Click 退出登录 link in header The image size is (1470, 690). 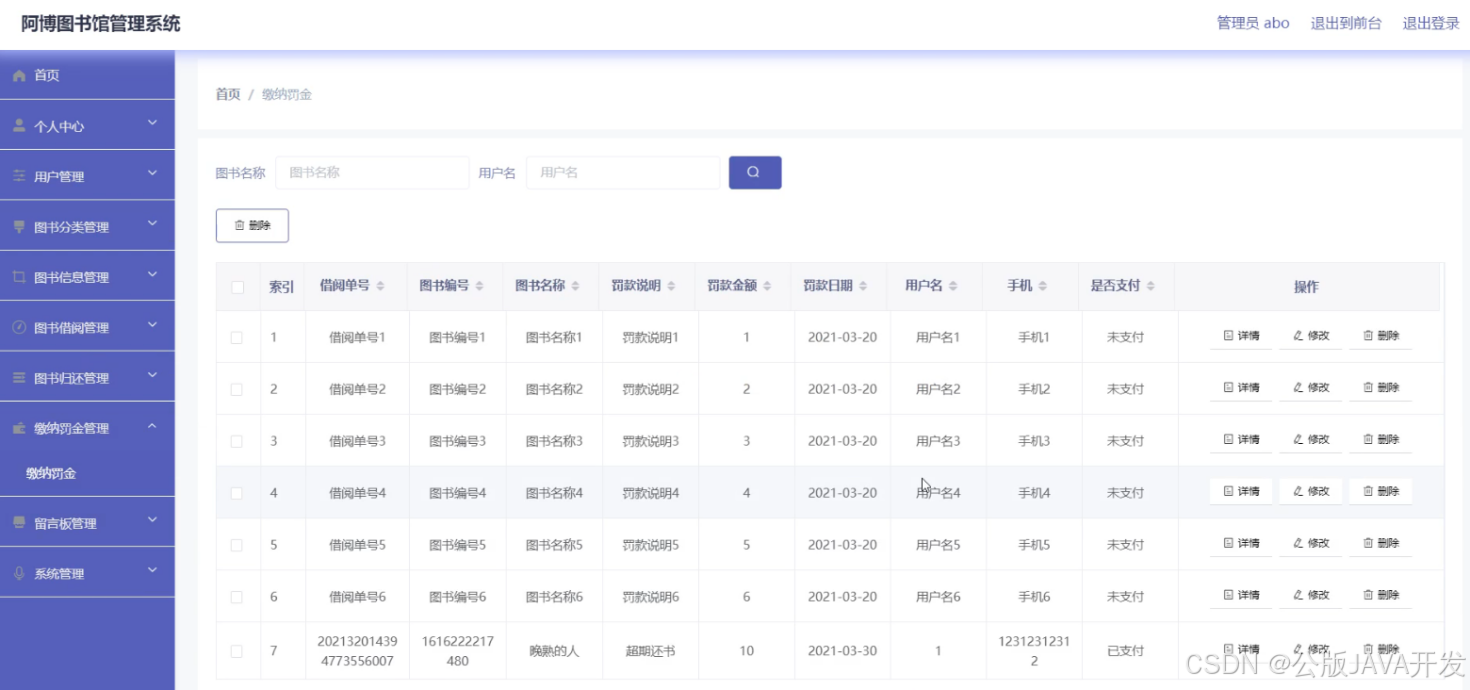[1431, 23]
